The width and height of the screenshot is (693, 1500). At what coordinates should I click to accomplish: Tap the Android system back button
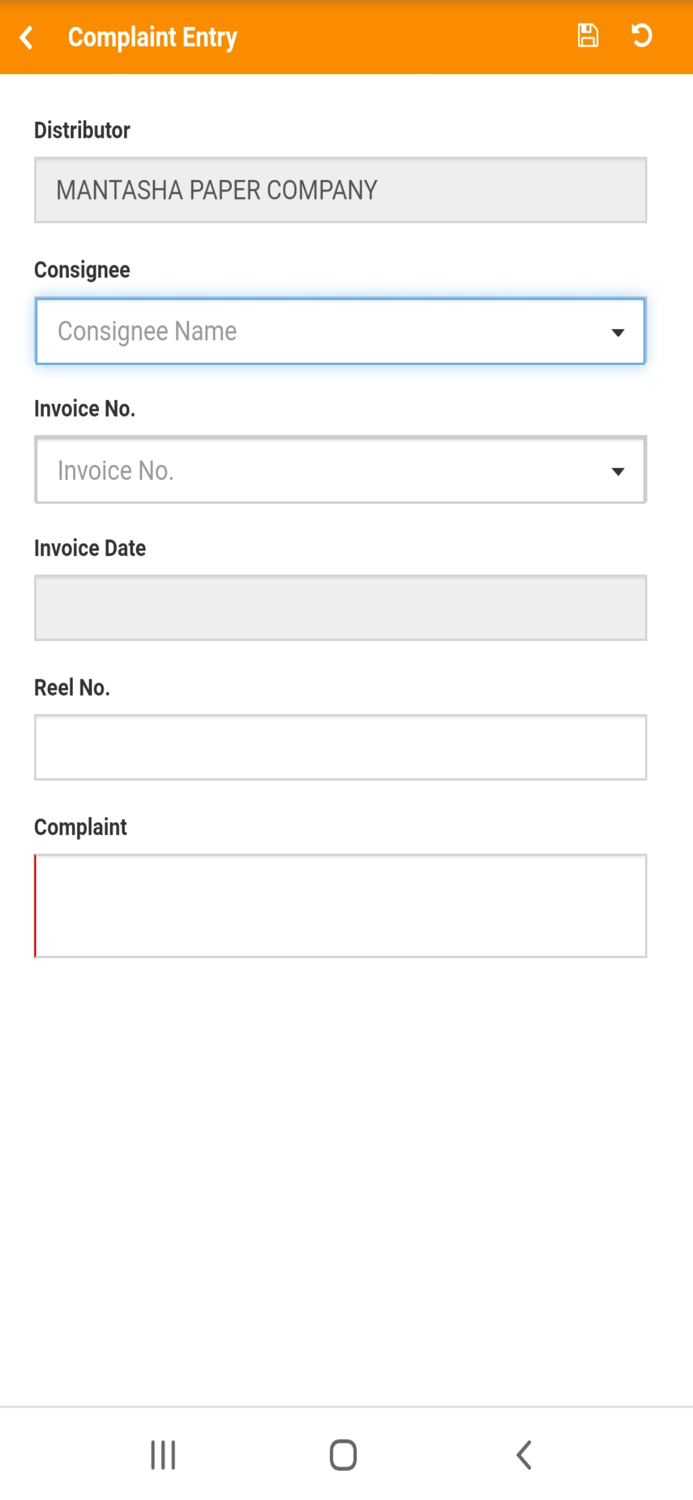(x=523, y=1455)
